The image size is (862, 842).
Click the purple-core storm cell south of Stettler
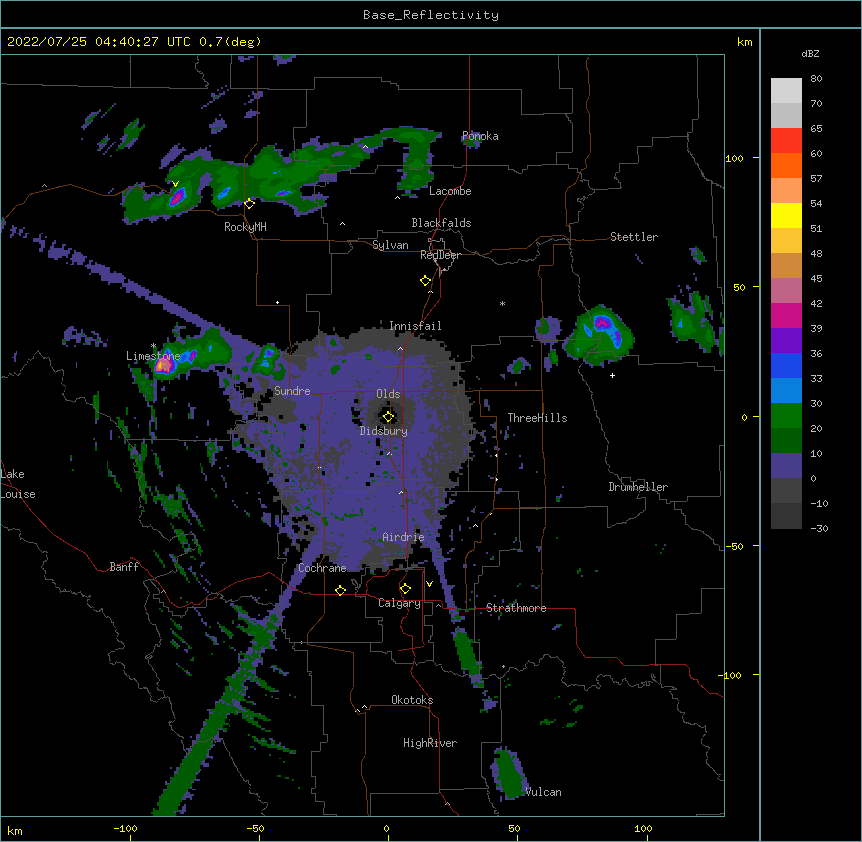[599, 335]
